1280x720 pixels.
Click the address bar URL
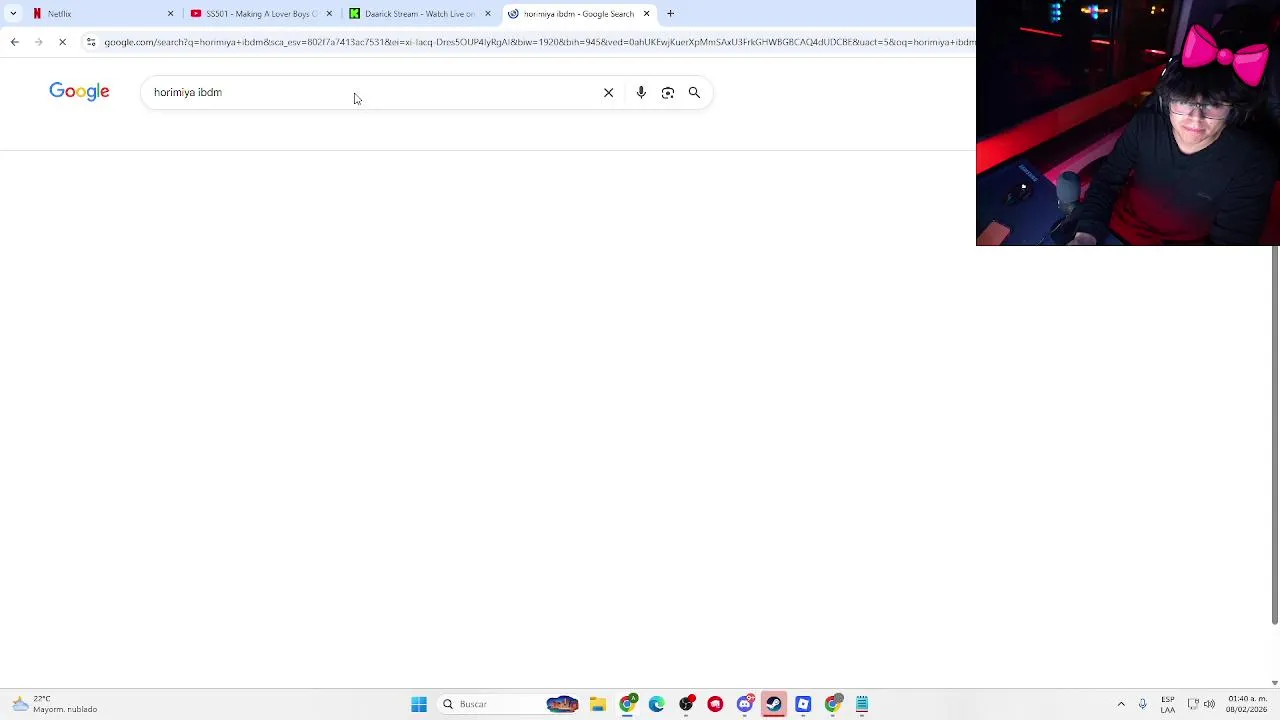pyautogui.click(x=538, y=42)
